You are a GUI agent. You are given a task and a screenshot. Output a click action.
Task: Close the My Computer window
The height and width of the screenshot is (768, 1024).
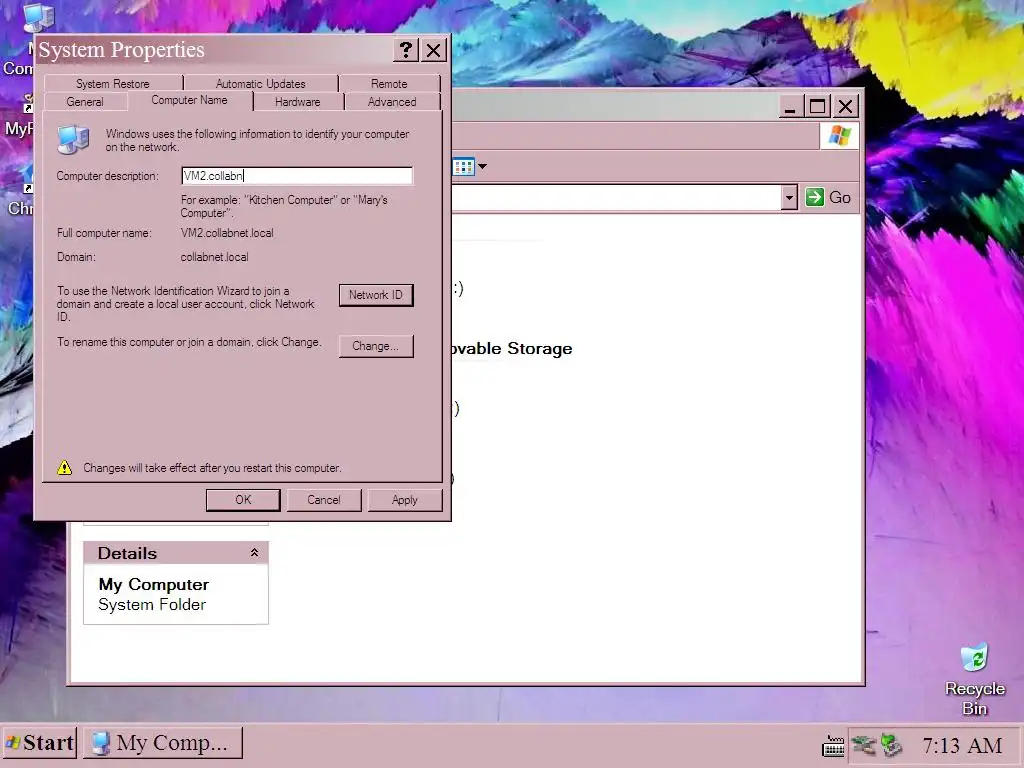pyautogui.click(x=846, y=106)
